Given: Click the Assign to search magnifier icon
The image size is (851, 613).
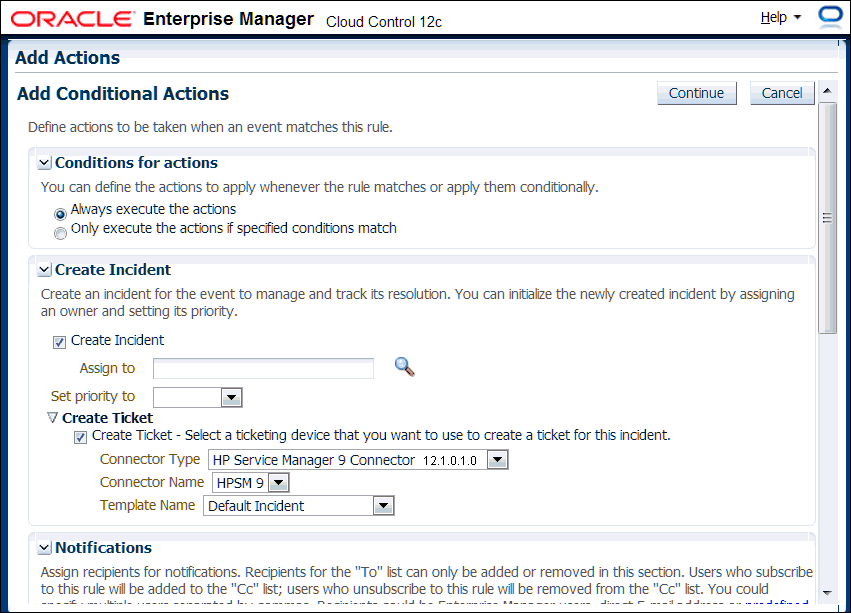Looking at the screenshot, I should pos(404,367).
